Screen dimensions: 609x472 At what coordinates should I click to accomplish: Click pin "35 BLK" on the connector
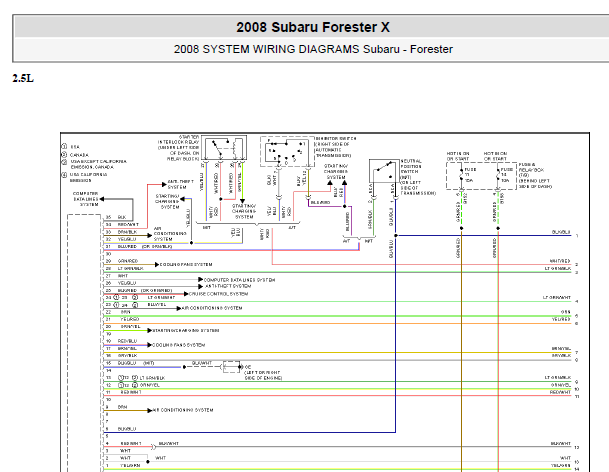click(116, 217)
